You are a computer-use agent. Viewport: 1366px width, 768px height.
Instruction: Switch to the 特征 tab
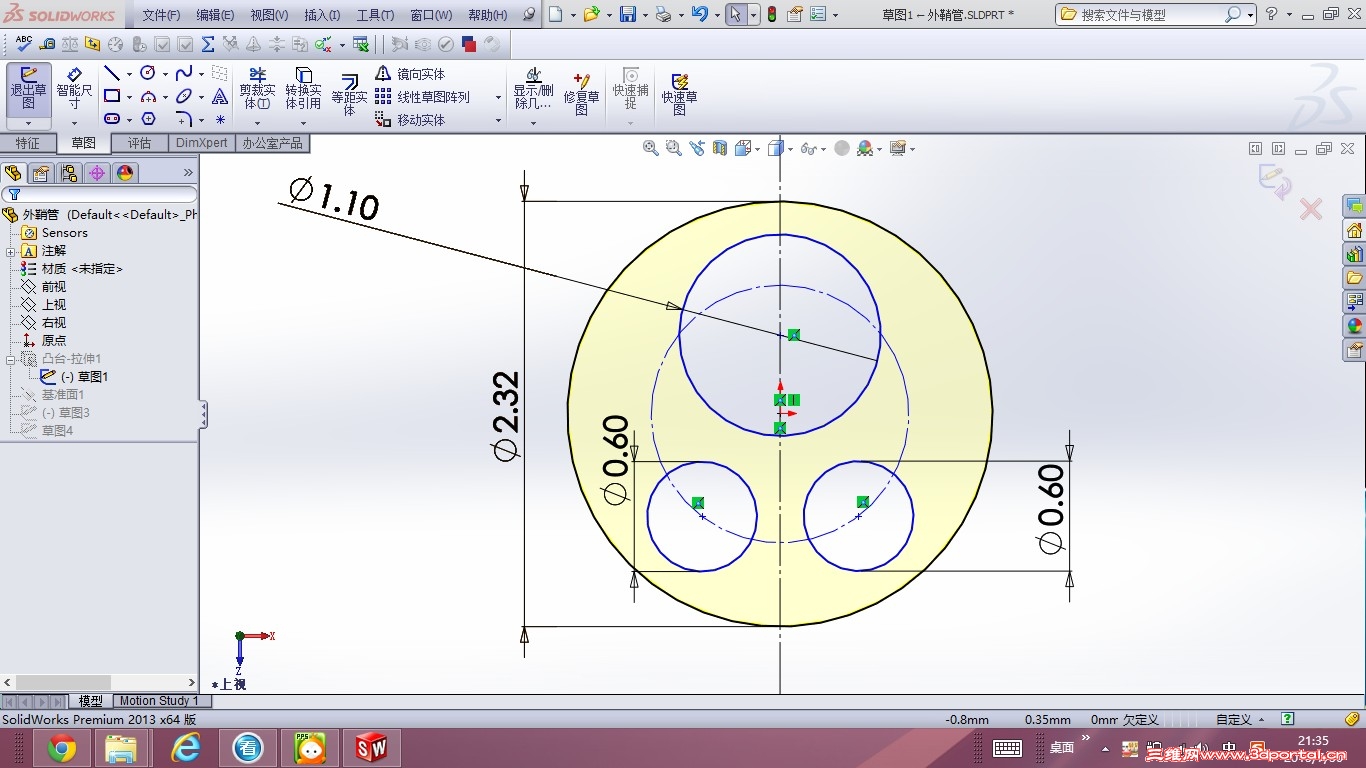pyautogui.click(x=28, y=143)
